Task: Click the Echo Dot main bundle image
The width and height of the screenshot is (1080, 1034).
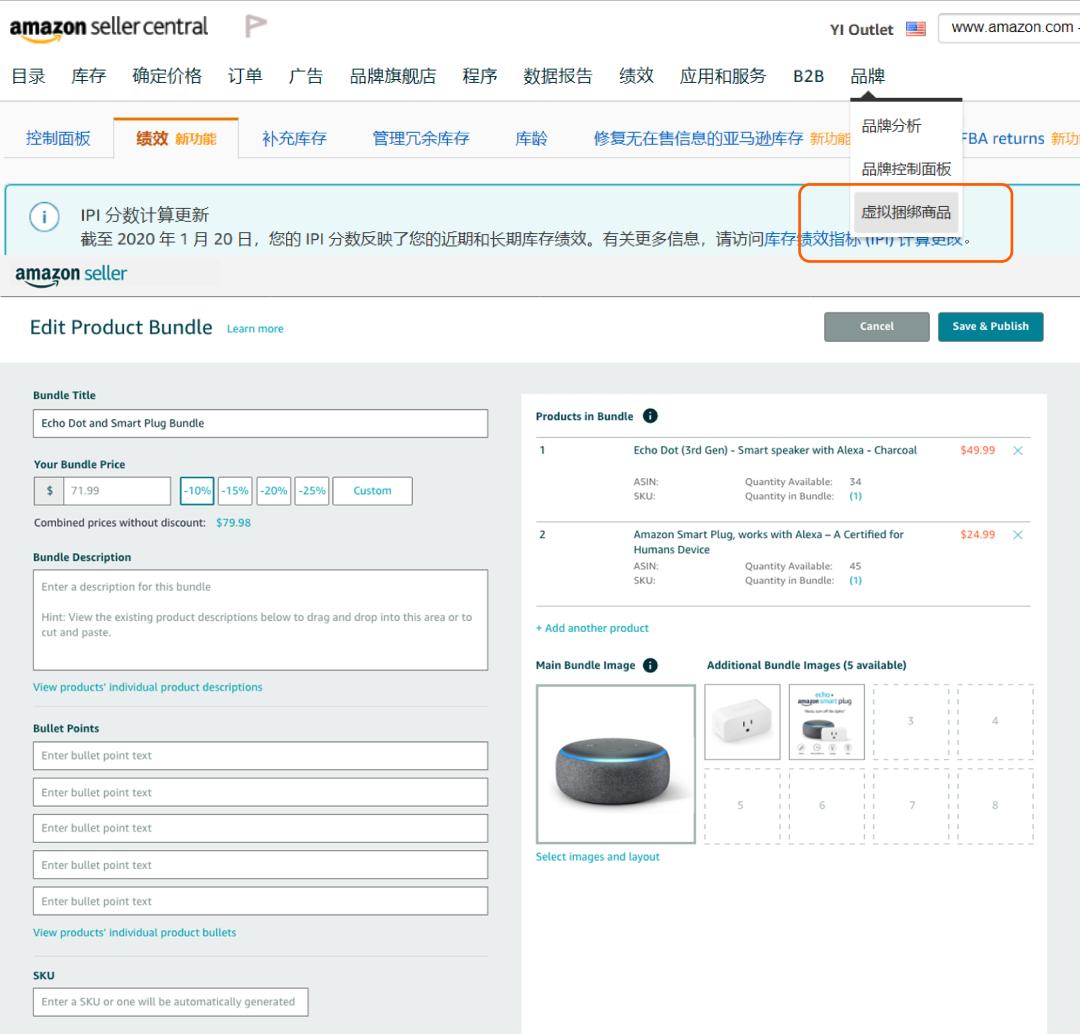Action: tap(615, 763)
